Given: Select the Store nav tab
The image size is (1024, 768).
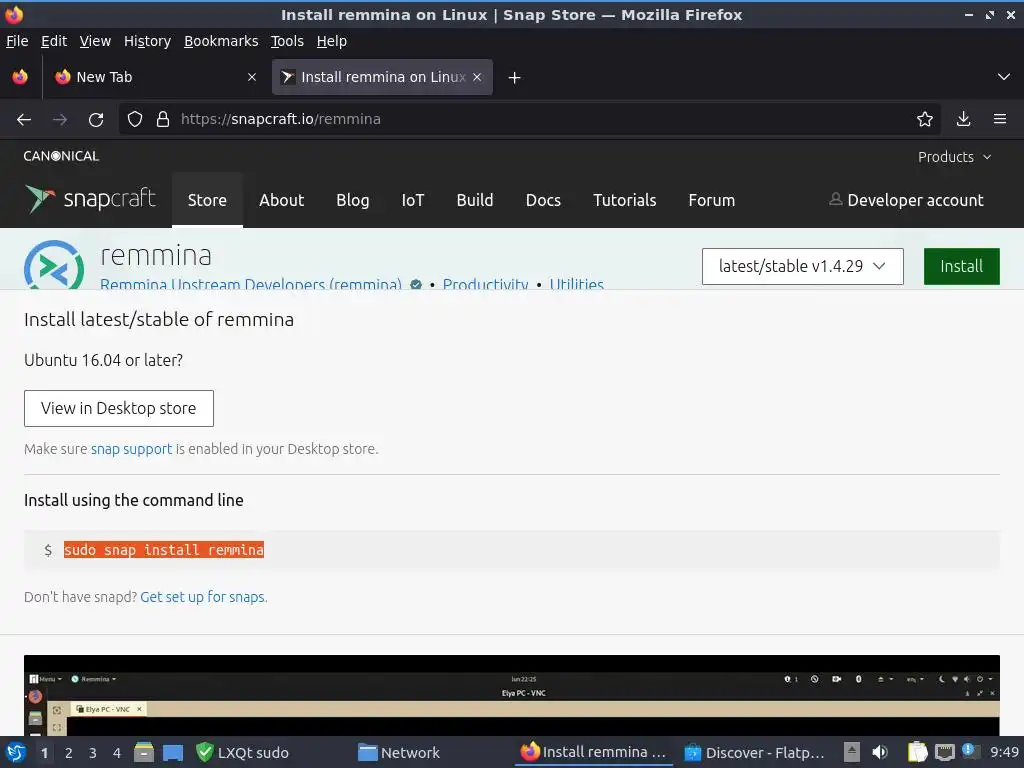Looking at the screenshot, I should pyautogui.click(x=207, y=200).
